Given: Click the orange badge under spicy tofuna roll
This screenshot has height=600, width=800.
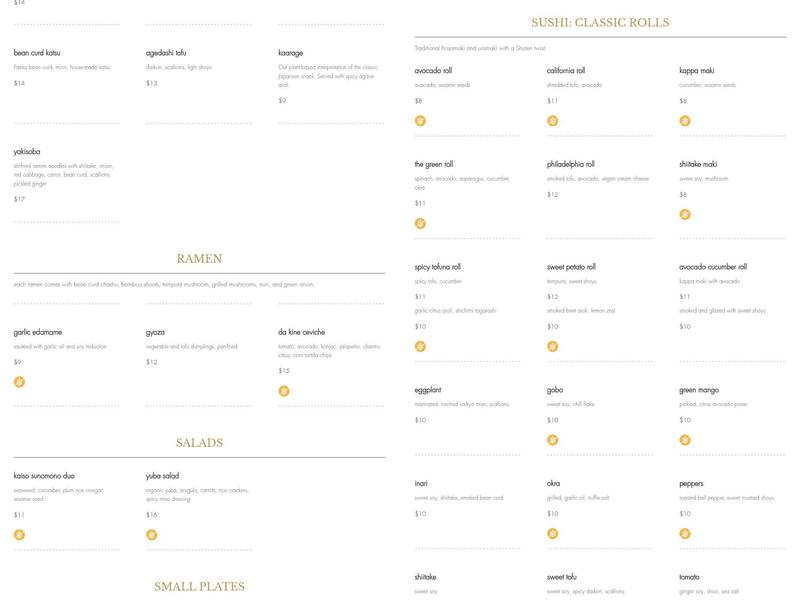Looking at the screenshot, I should coord(420,347).
